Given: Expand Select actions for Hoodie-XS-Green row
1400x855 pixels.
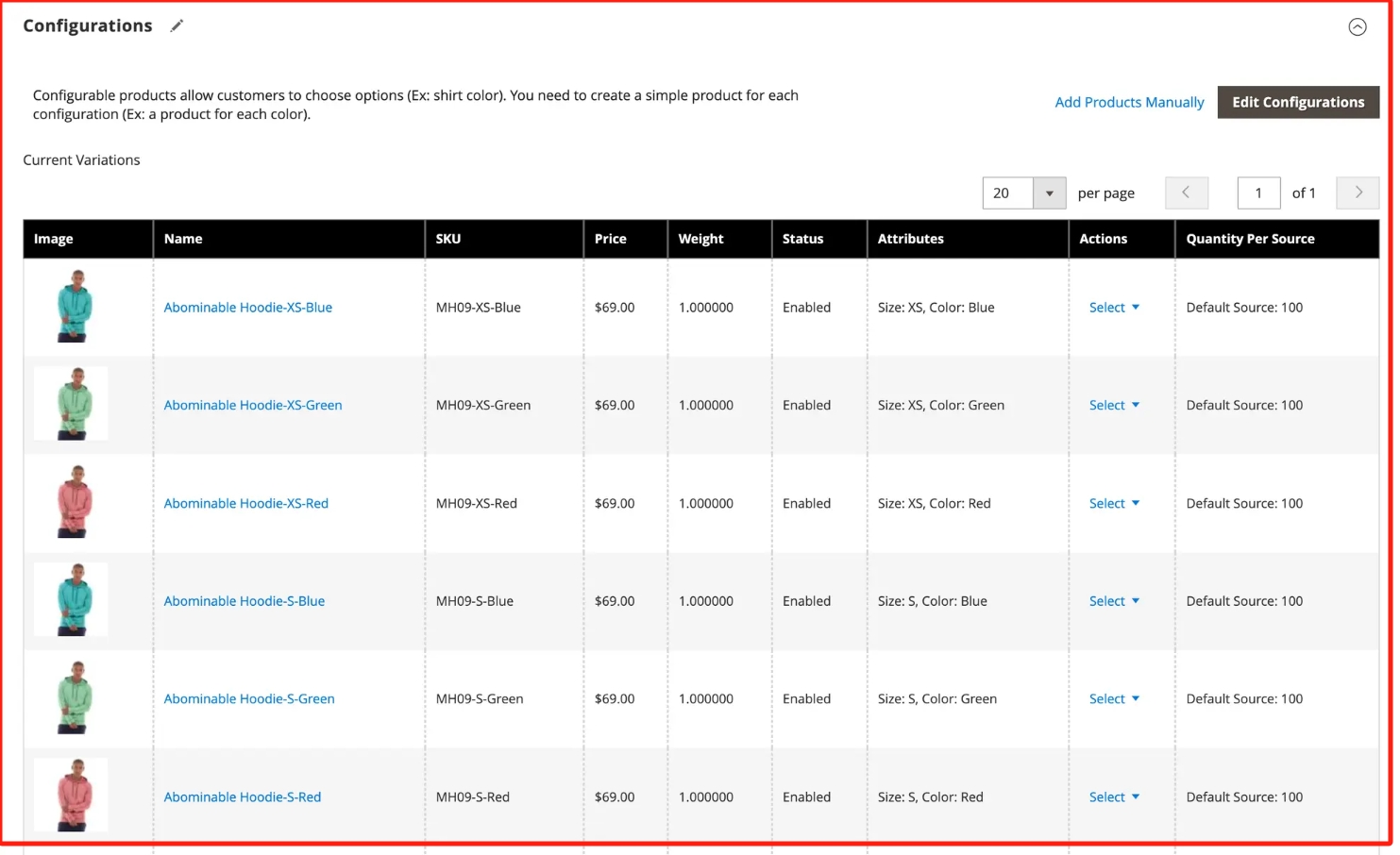Looking at the screenshot, I should [1113, 405].
